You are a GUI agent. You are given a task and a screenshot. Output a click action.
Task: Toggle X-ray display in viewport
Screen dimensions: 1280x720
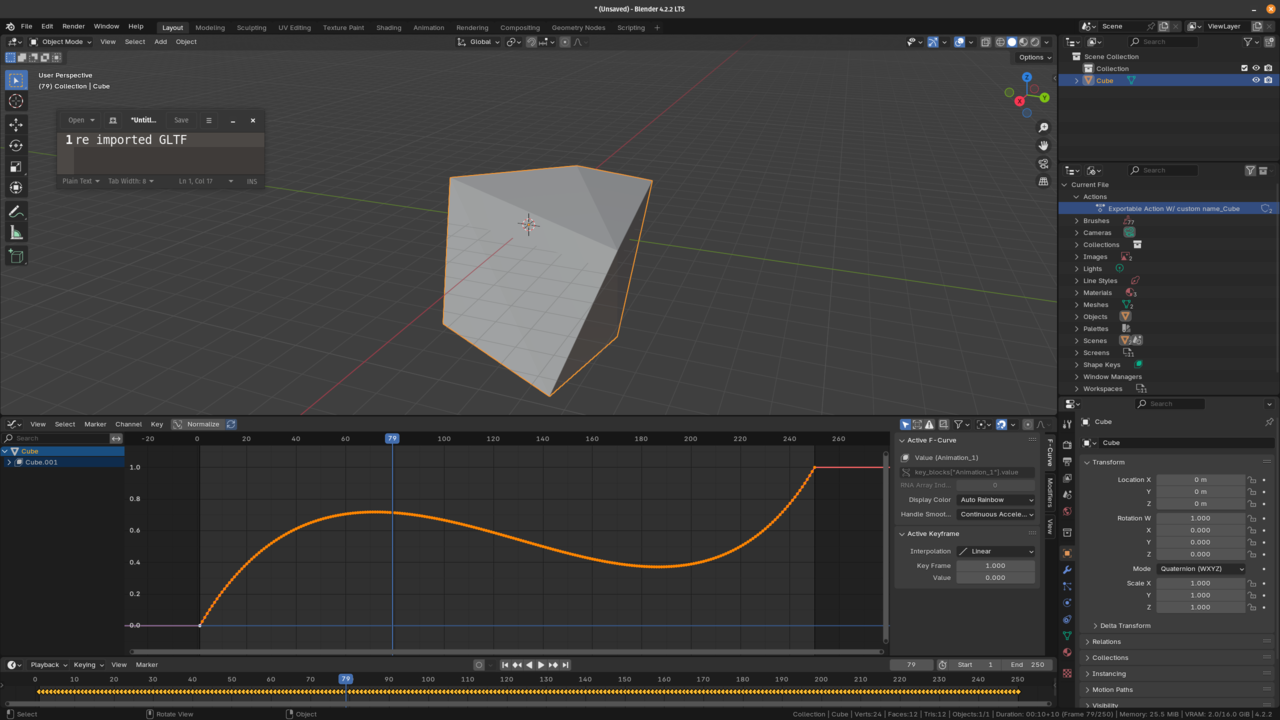(x=985, y=42)
